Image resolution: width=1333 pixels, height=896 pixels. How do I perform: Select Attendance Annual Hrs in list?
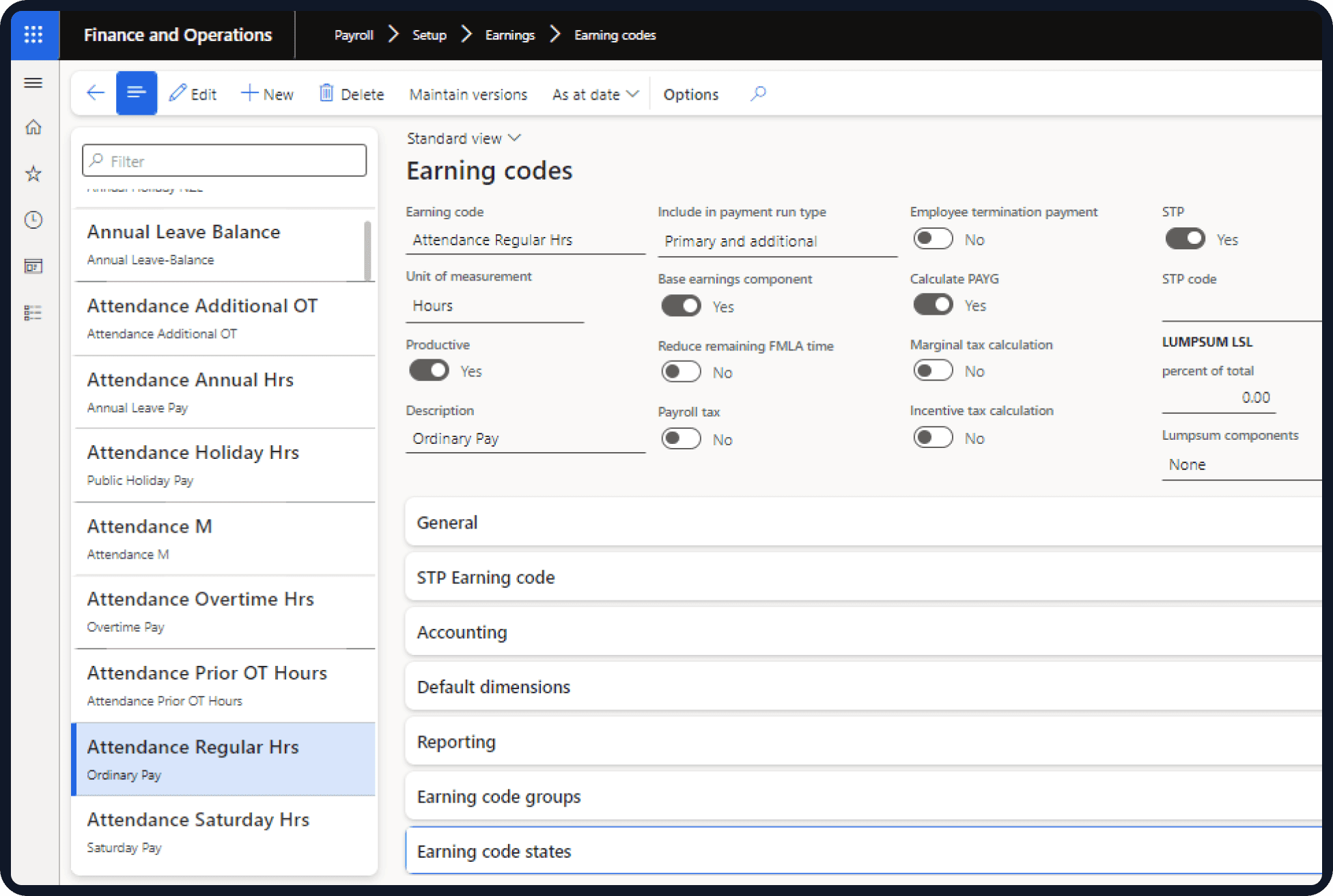[x=224, y=392]
